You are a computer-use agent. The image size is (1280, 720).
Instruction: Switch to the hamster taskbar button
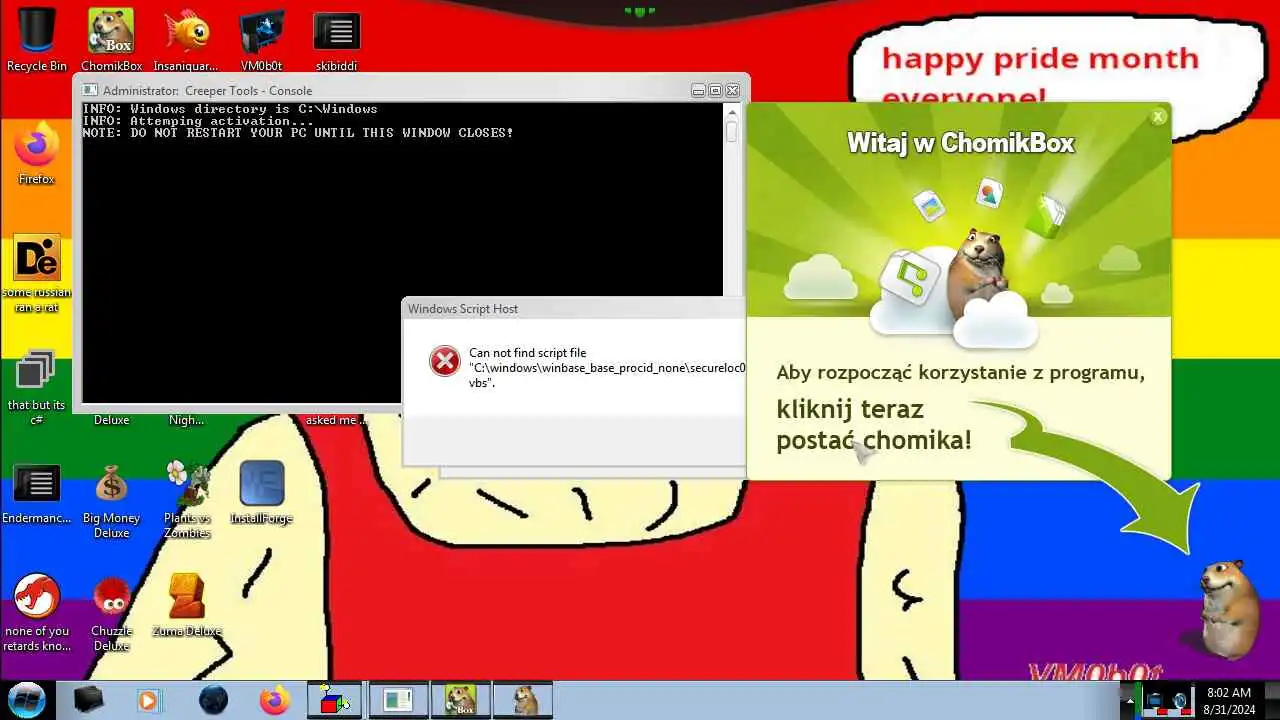[x=523, y=700]
